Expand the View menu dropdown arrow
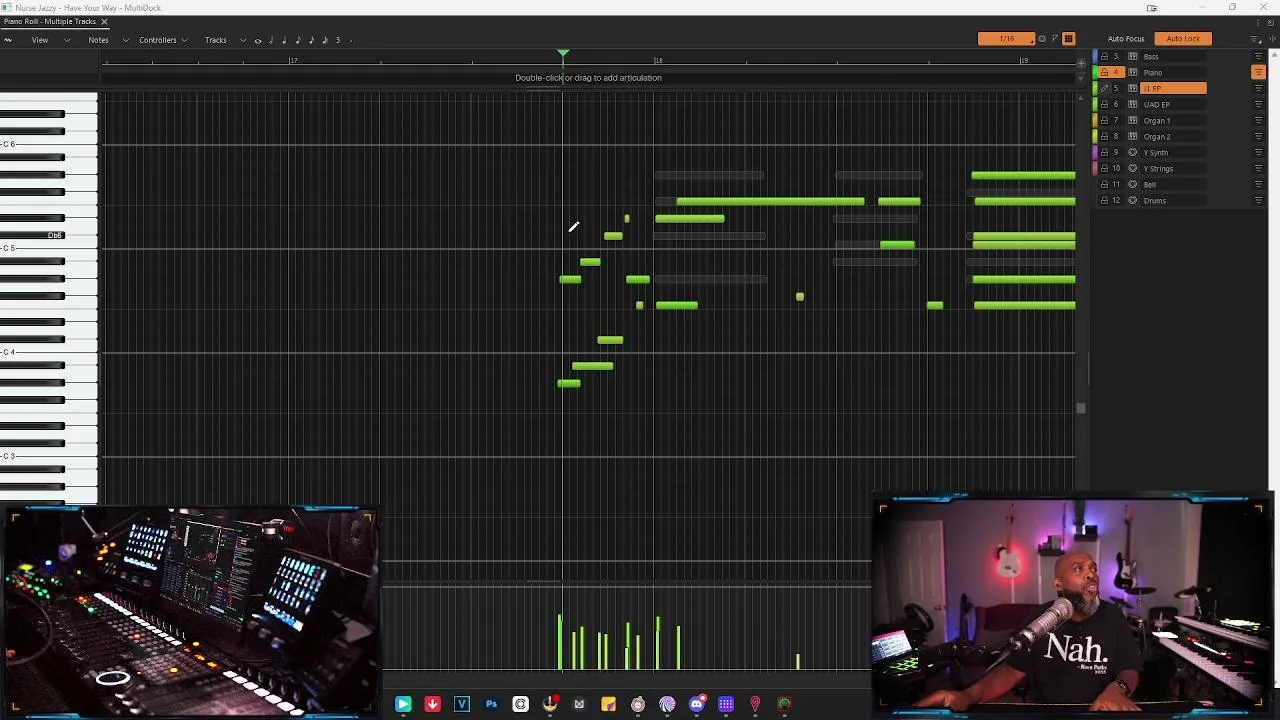1280x720 pixels. pyautogui.click(x=67, y=40)
